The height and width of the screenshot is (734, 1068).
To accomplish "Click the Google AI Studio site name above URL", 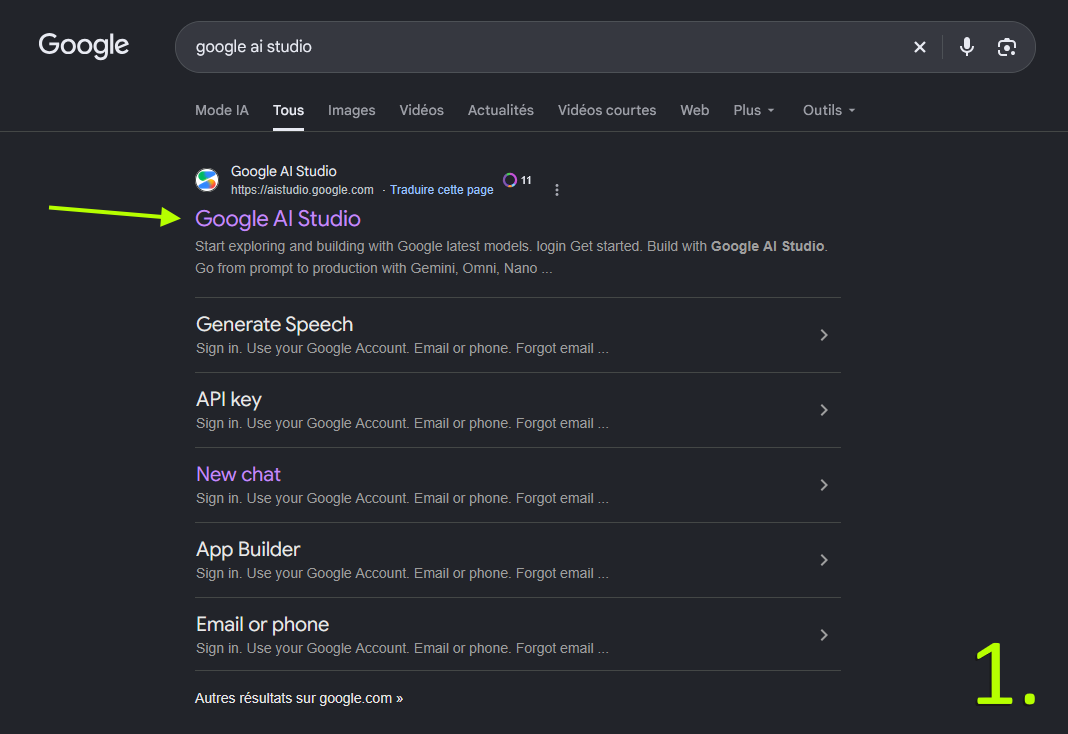I will [283, 171].
